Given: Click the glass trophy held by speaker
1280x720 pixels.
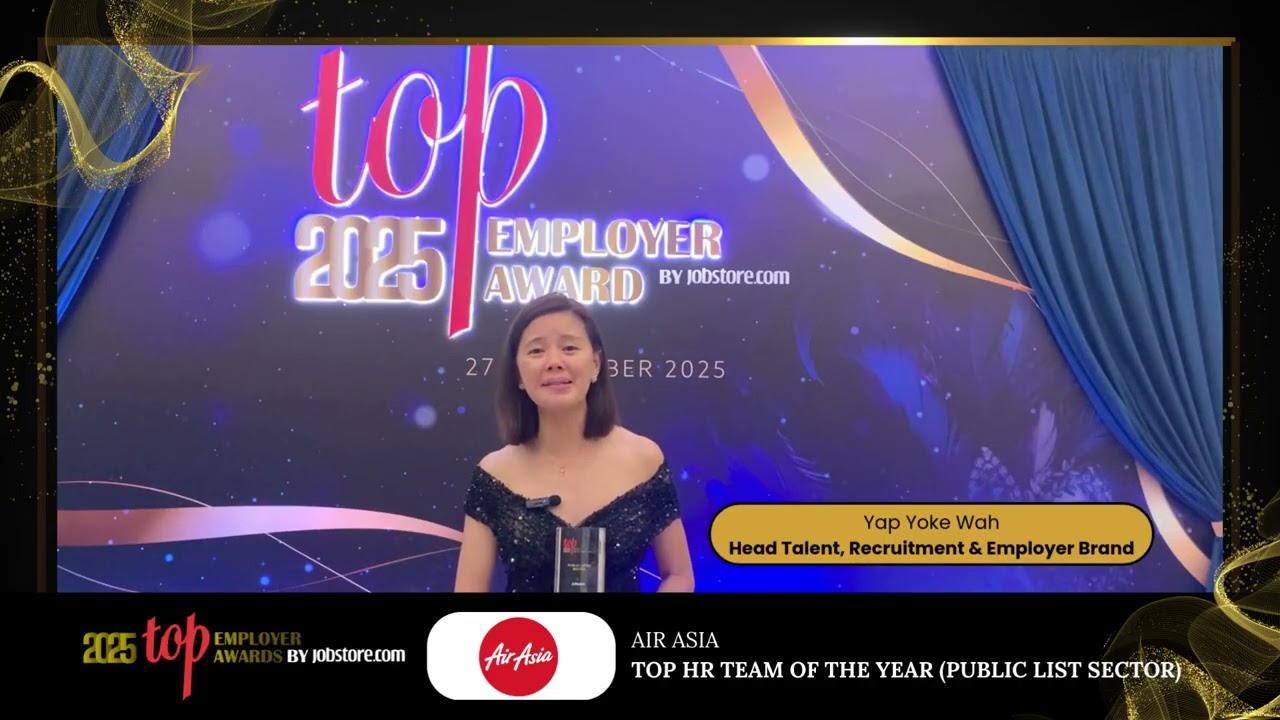Looking at the screenshot, I should [580, 558].
